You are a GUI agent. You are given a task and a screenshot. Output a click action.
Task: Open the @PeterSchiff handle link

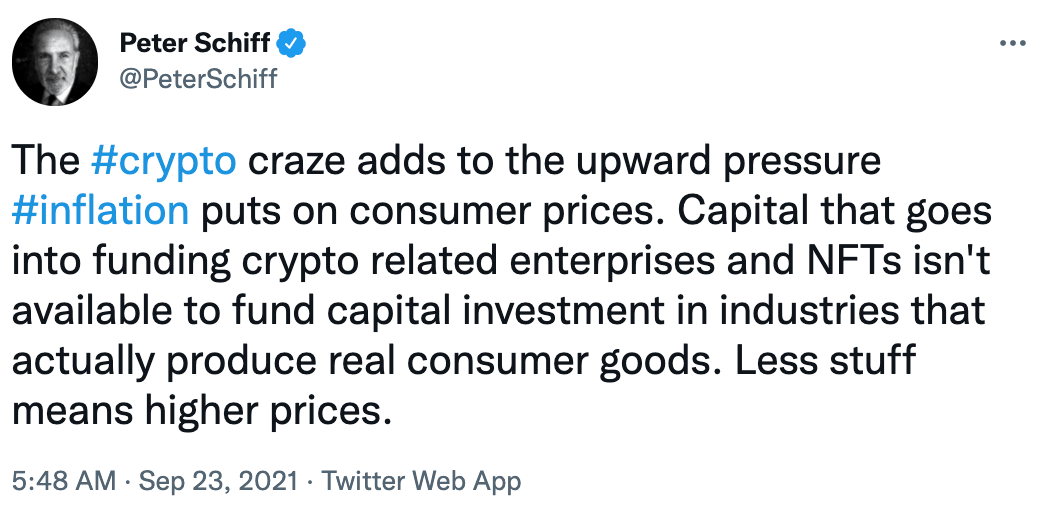pos(198,78)
